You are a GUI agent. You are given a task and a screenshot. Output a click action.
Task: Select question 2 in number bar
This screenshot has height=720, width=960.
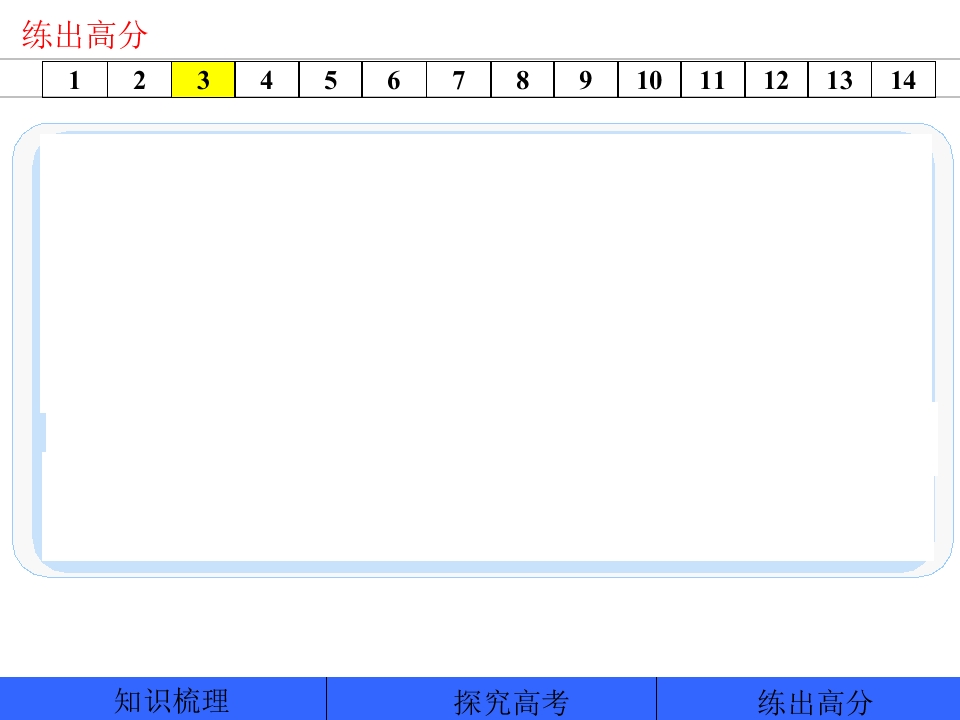(x=140, y=80)
